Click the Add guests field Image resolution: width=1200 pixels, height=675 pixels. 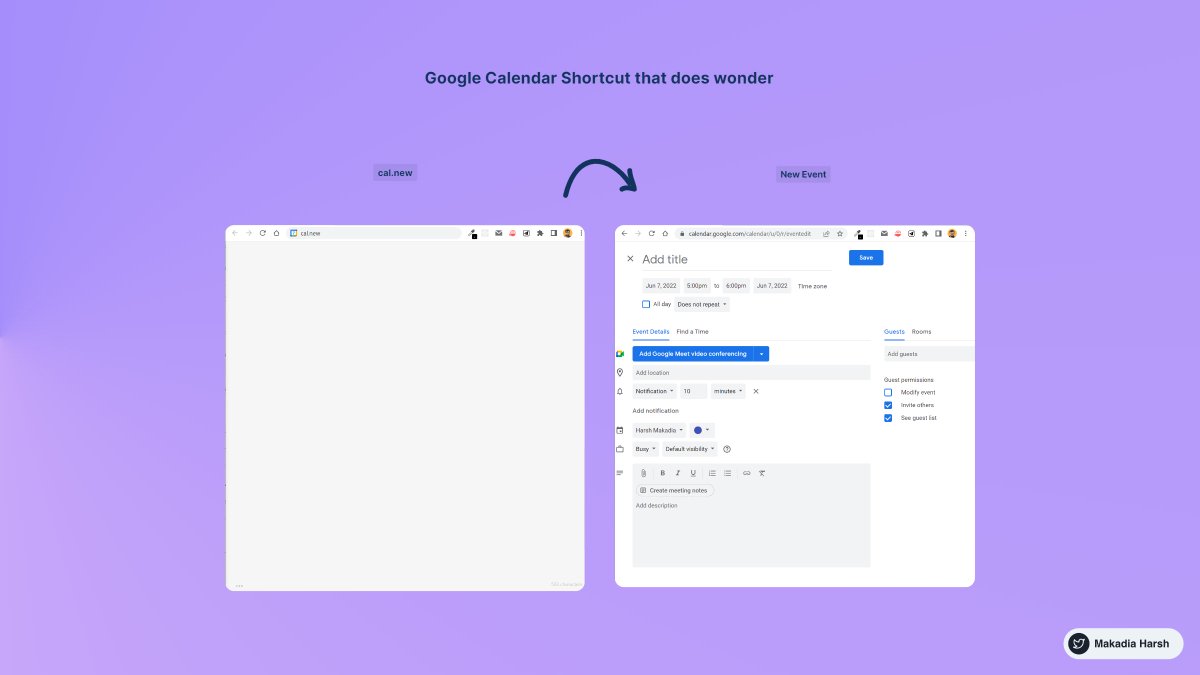(929, 354)
